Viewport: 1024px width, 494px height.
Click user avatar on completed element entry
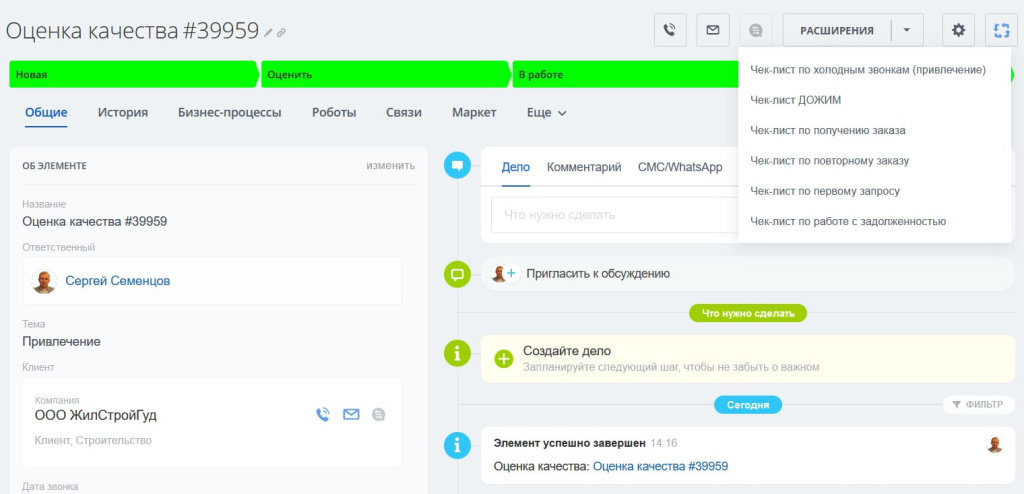click(995, 444)
